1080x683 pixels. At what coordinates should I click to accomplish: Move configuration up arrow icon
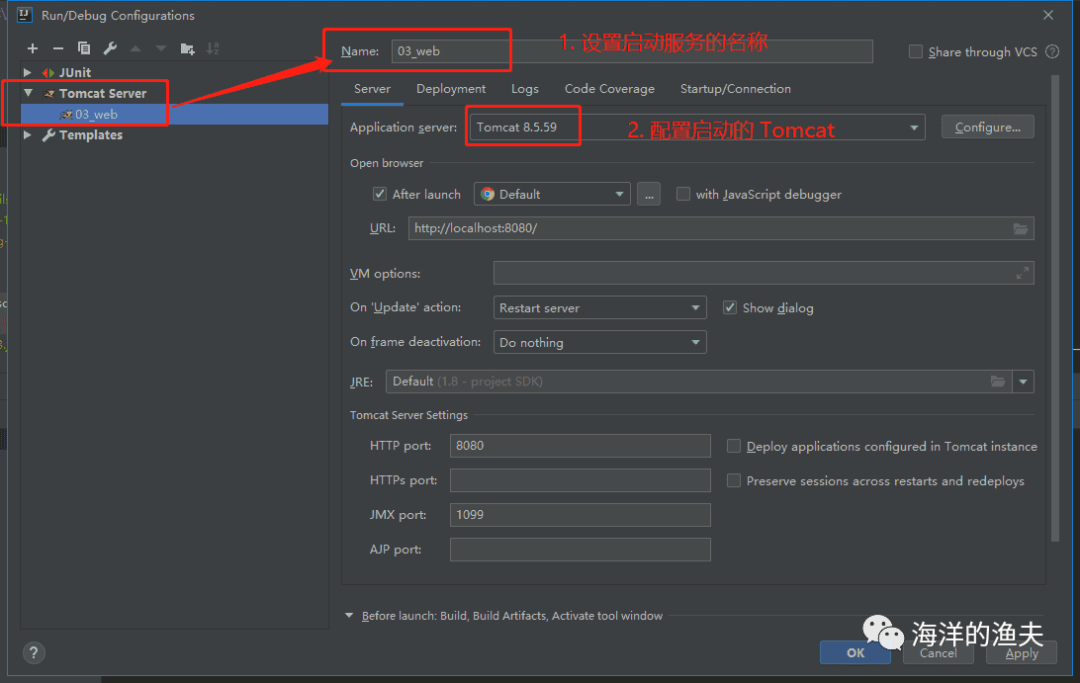point(136,48)
